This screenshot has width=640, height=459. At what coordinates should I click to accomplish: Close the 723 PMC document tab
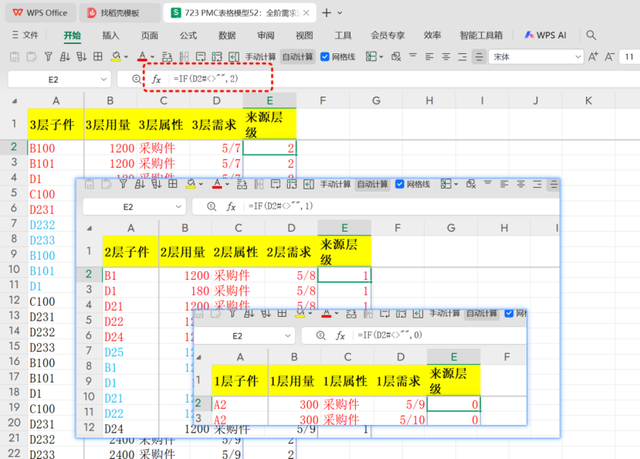pyautogui.click(x=306, y=13)
